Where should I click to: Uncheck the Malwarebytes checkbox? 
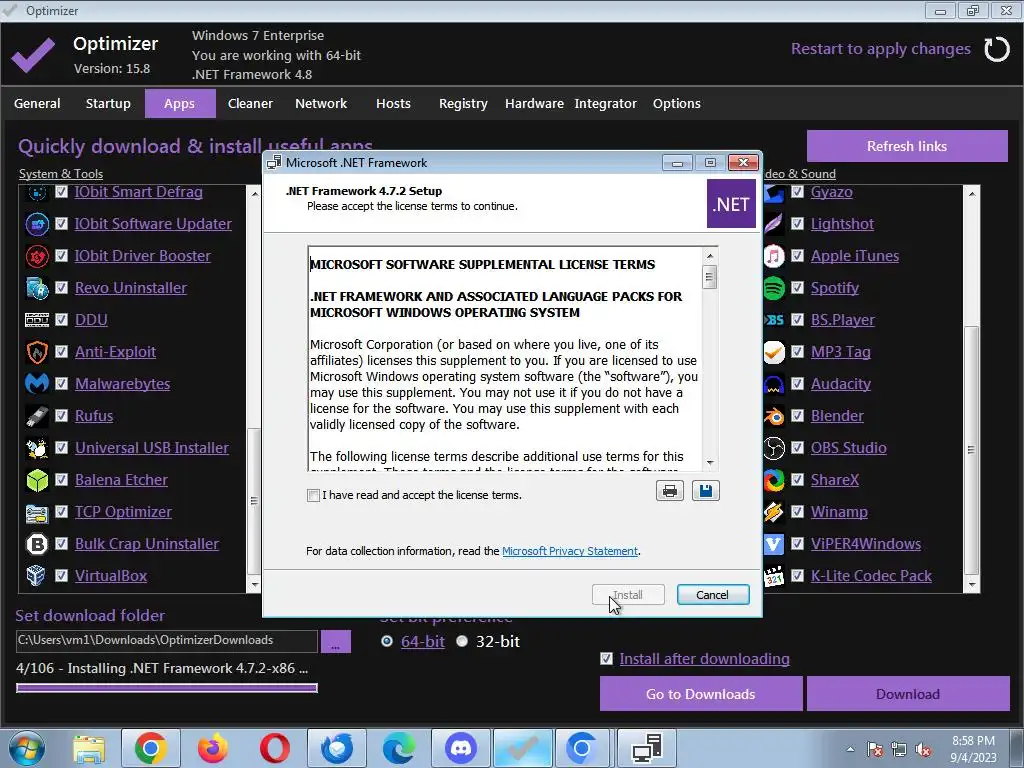(x=61, y=383)
